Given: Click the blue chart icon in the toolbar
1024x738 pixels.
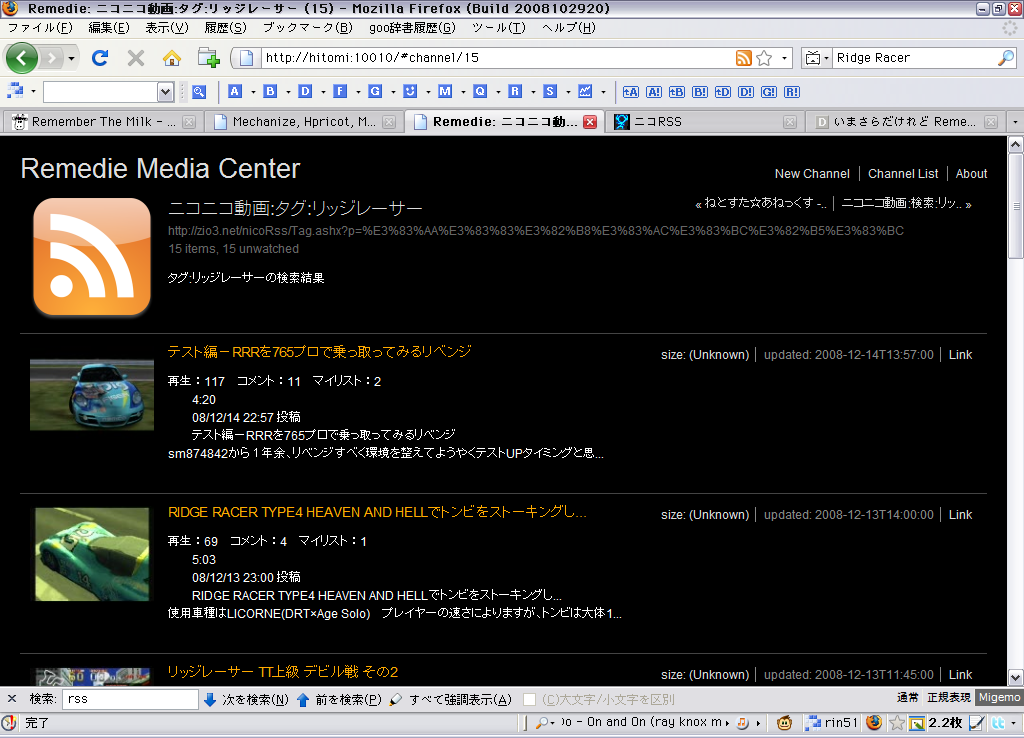Looking at the screenshot, I should 585,91.
